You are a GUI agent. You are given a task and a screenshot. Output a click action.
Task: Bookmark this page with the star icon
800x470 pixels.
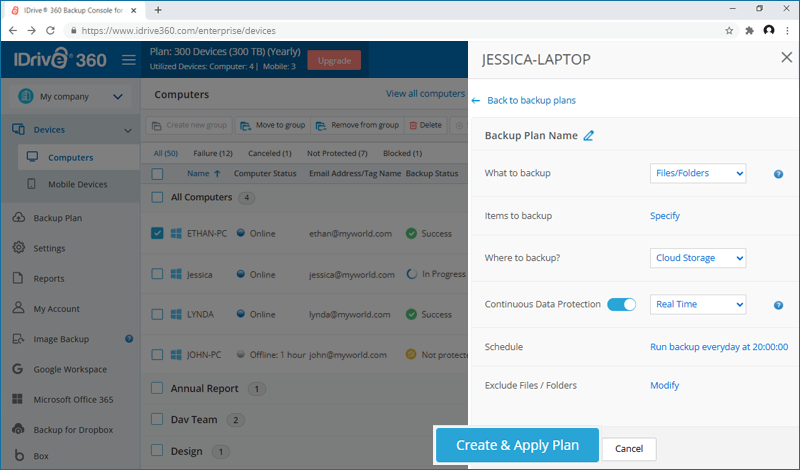coord(729,31)
